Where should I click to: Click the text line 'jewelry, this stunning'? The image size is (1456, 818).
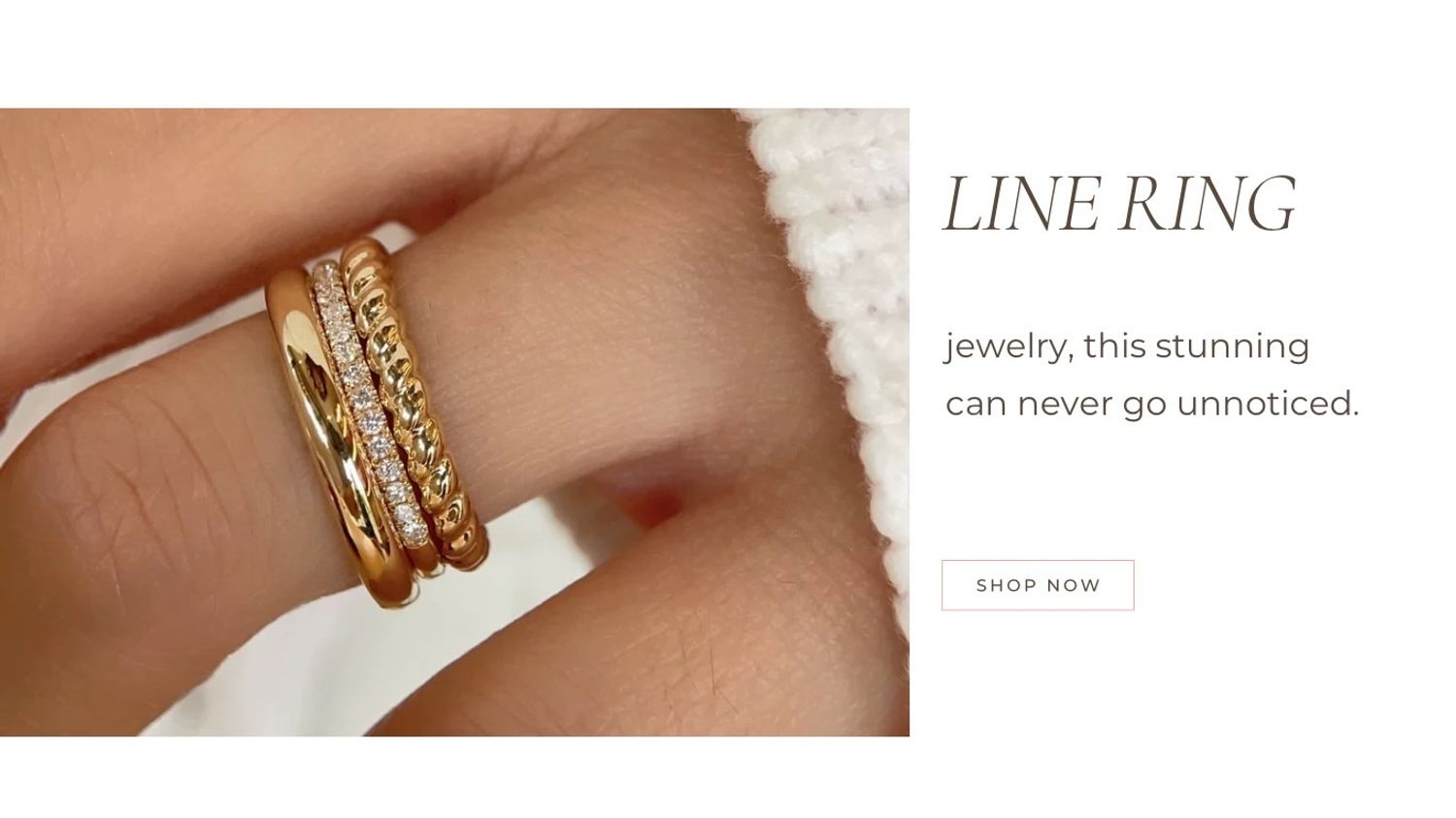click(x=1127, y=347)
